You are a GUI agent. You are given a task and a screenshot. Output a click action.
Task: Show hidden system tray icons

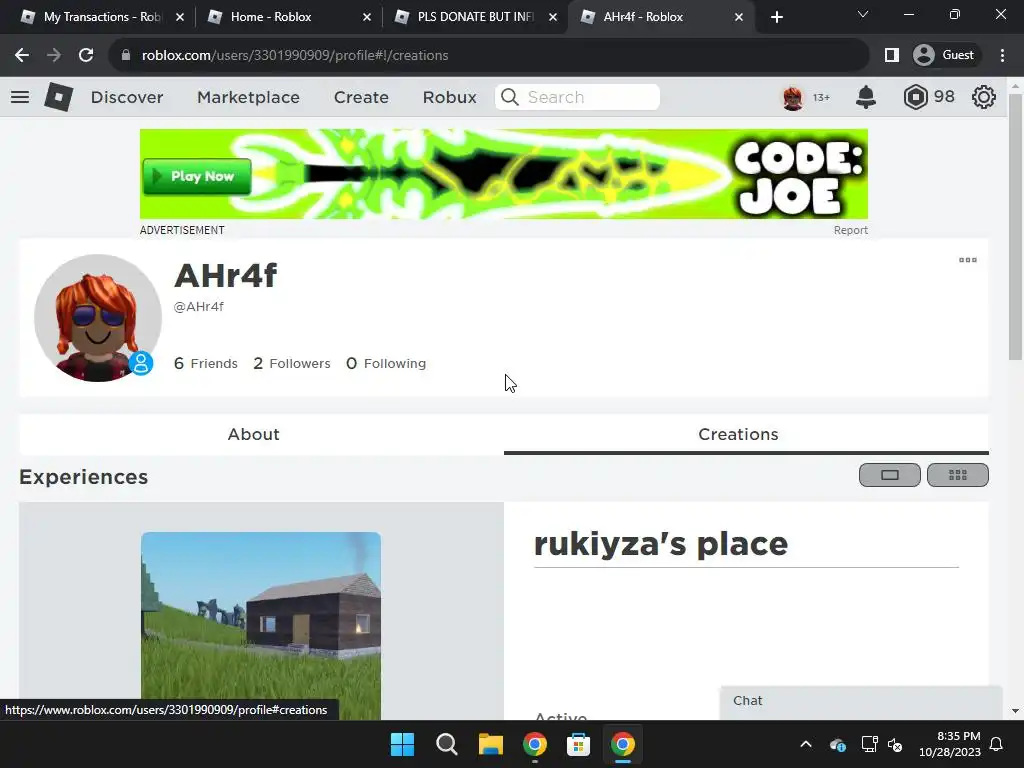(806, 744)
